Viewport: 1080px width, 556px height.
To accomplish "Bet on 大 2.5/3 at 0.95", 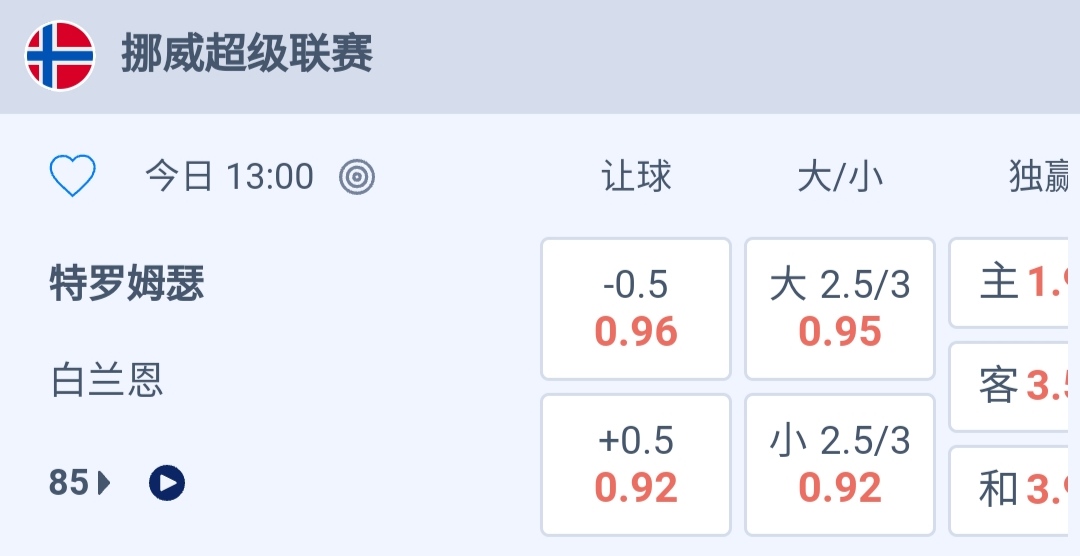I will [x=840, y=309].
